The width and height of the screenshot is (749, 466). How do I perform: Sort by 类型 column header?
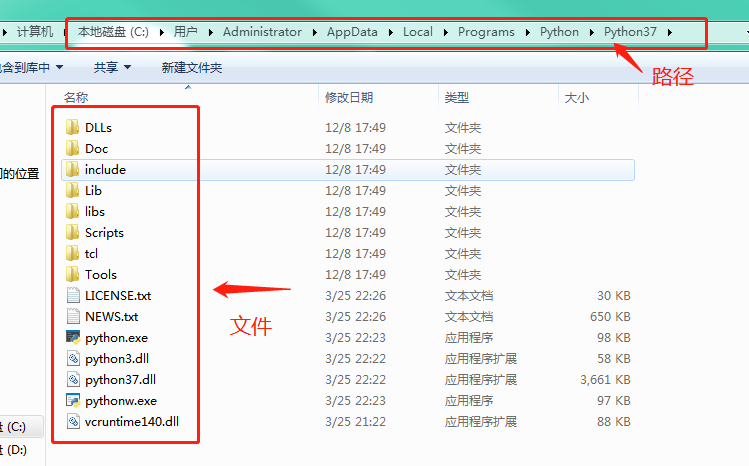[457, 98]
